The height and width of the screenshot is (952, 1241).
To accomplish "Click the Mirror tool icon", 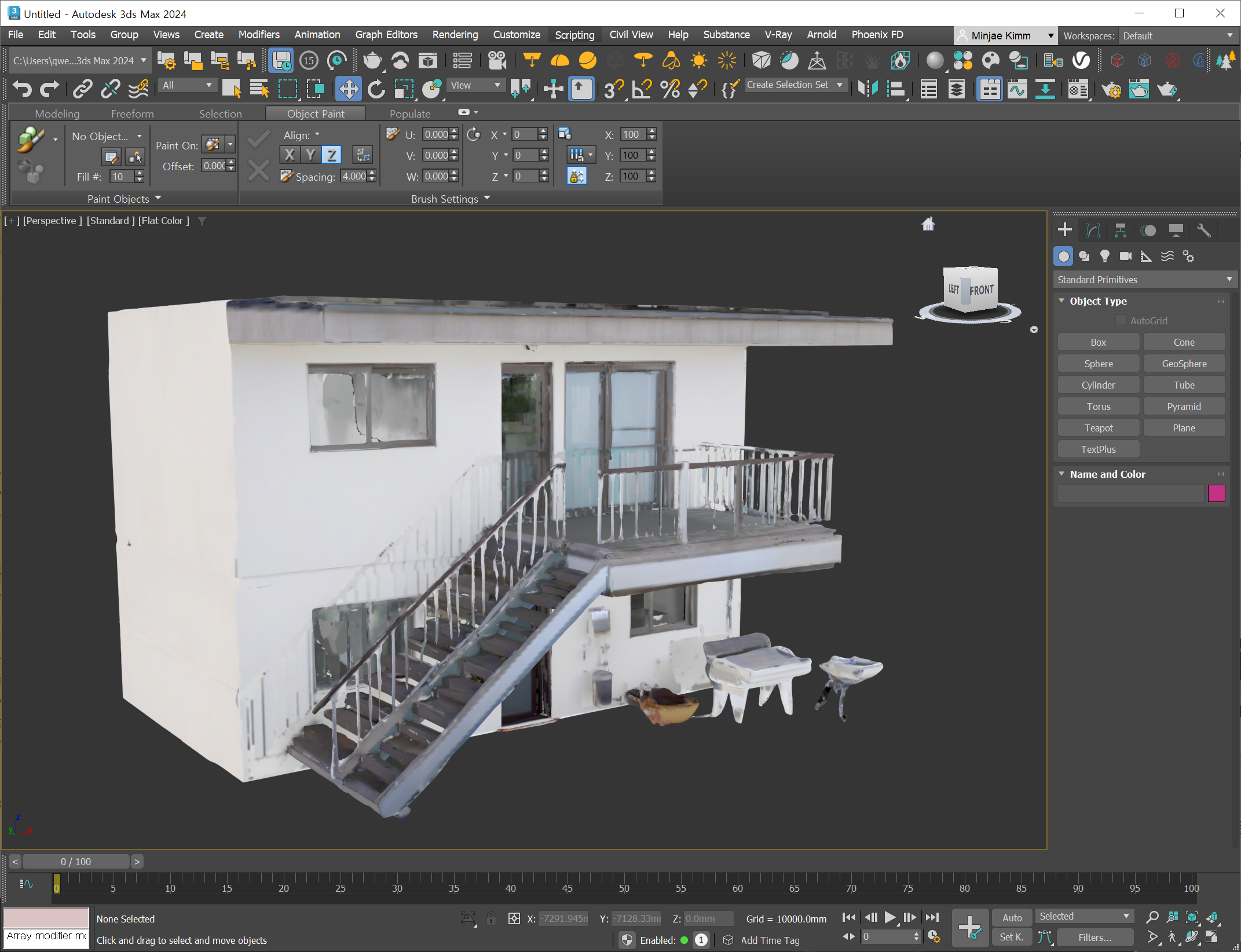I will (867, 89).
